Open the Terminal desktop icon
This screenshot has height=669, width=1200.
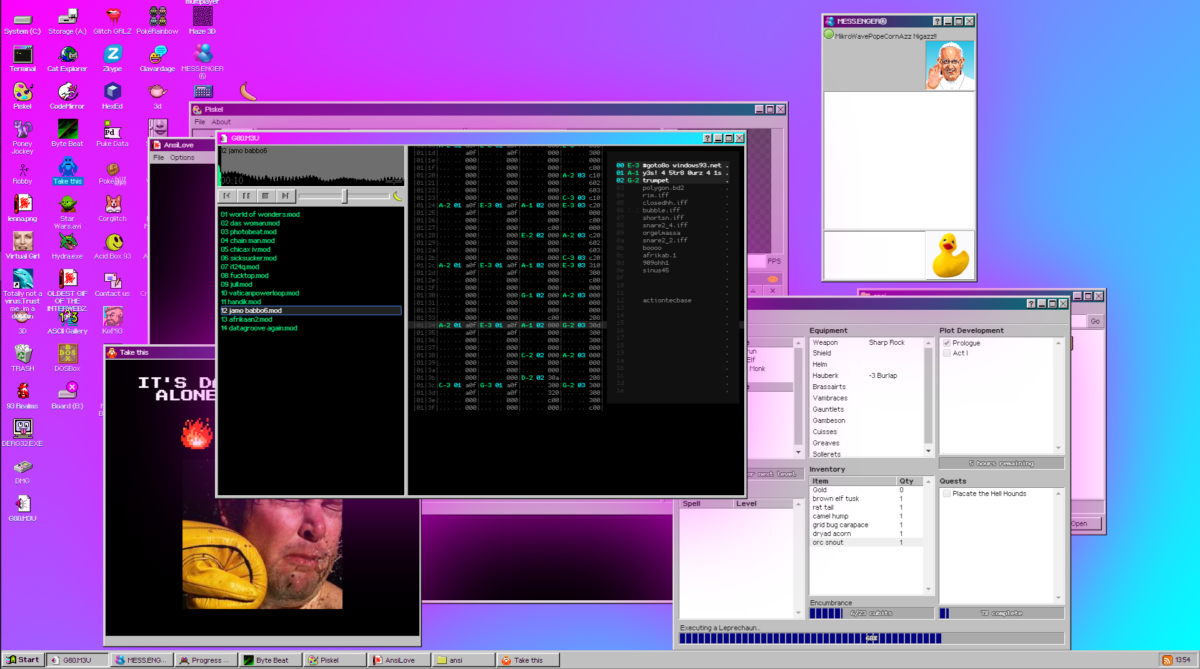point(22,58)
